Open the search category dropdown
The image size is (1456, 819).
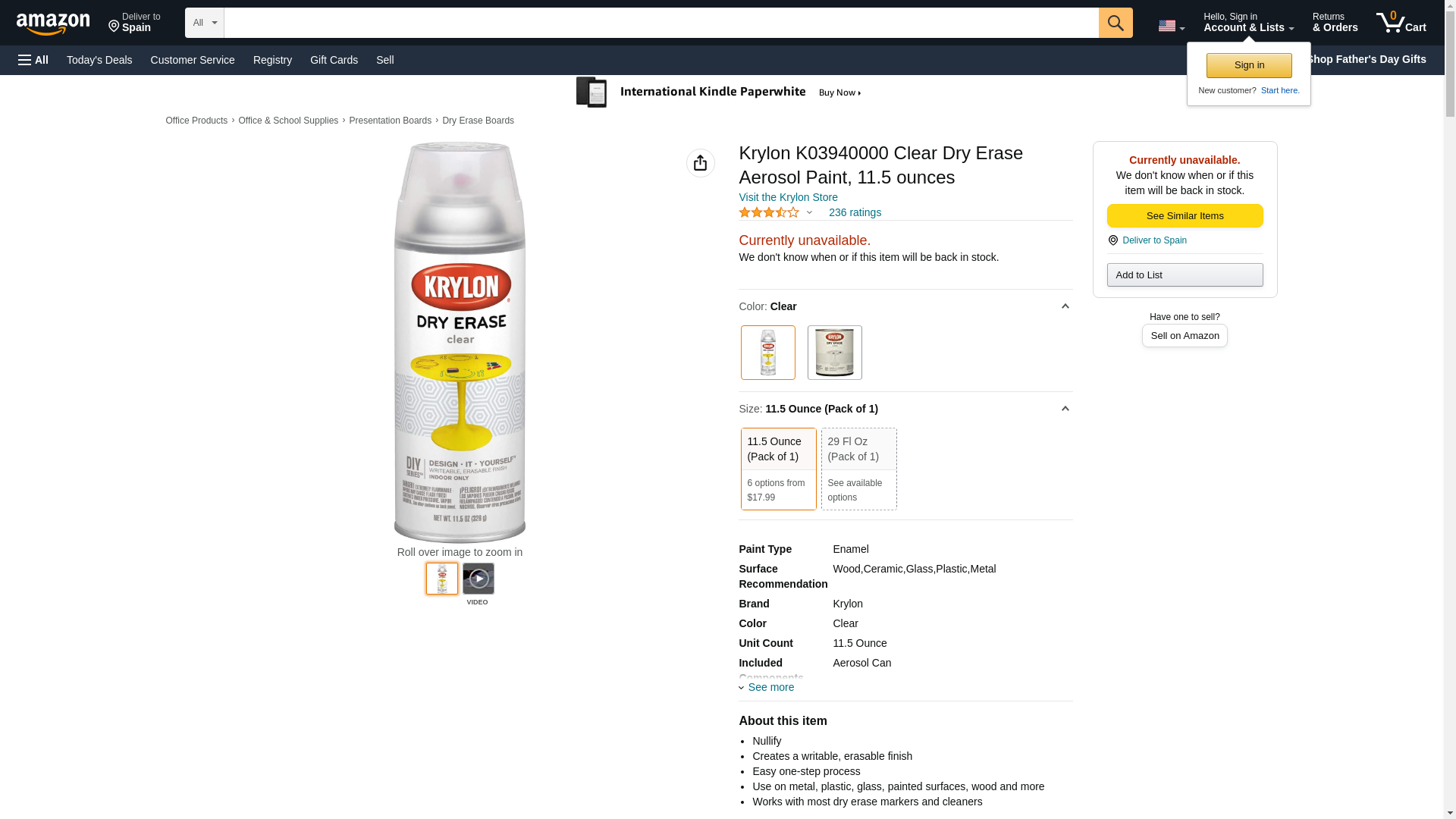(x=204, y=23)
